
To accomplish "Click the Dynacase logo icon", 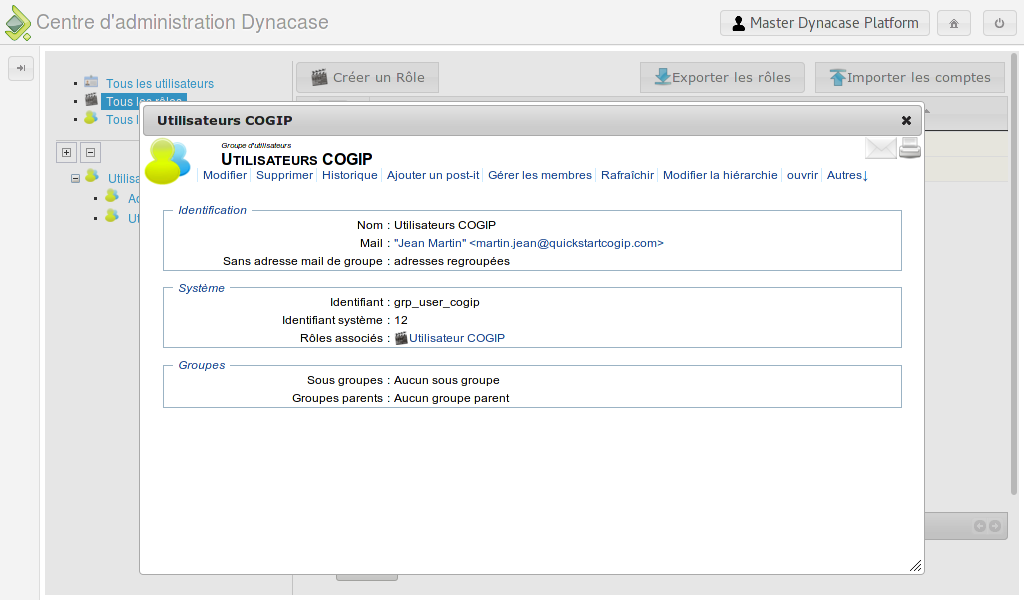I will coord(18,23).
